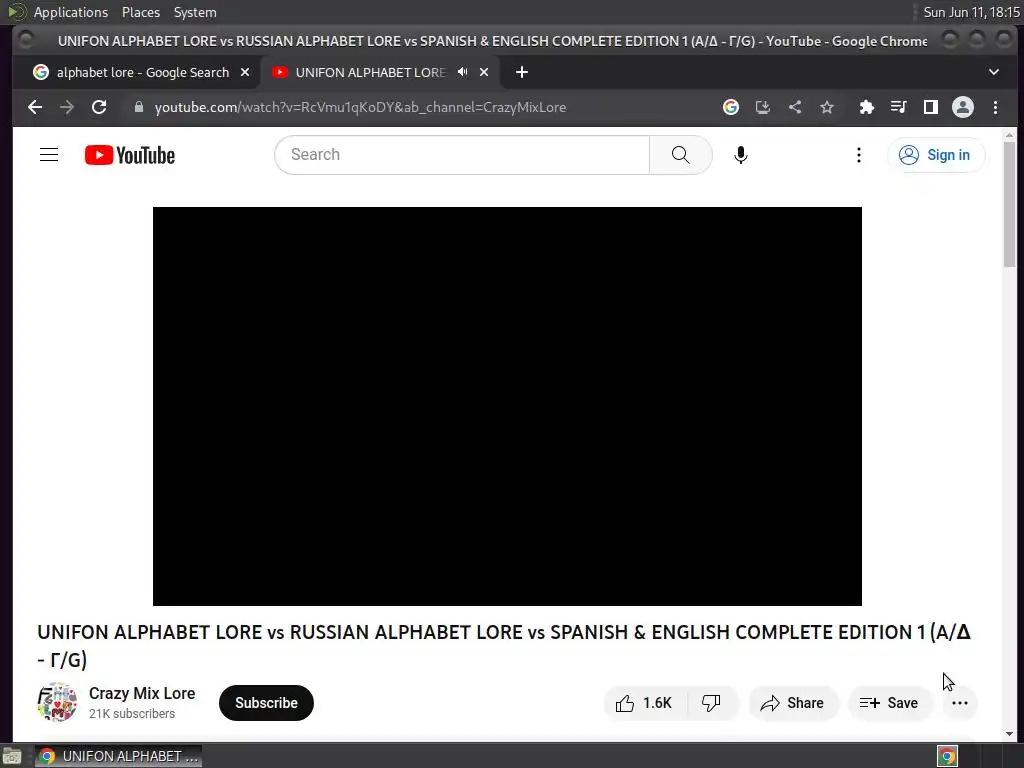Click the YouTube search magnifier button

point(680,155)
